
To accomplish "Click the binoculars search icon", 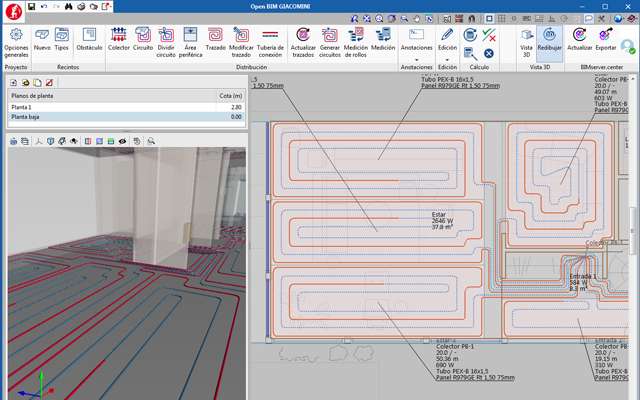I will pyautogui.click(x=68, y=7).
